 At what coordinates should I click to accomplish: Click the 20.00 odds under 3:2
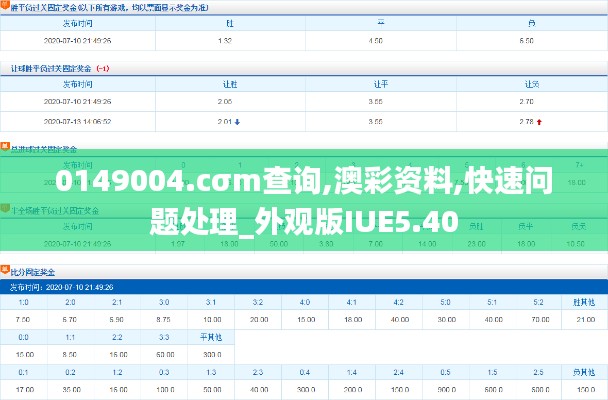pos(259,320)
